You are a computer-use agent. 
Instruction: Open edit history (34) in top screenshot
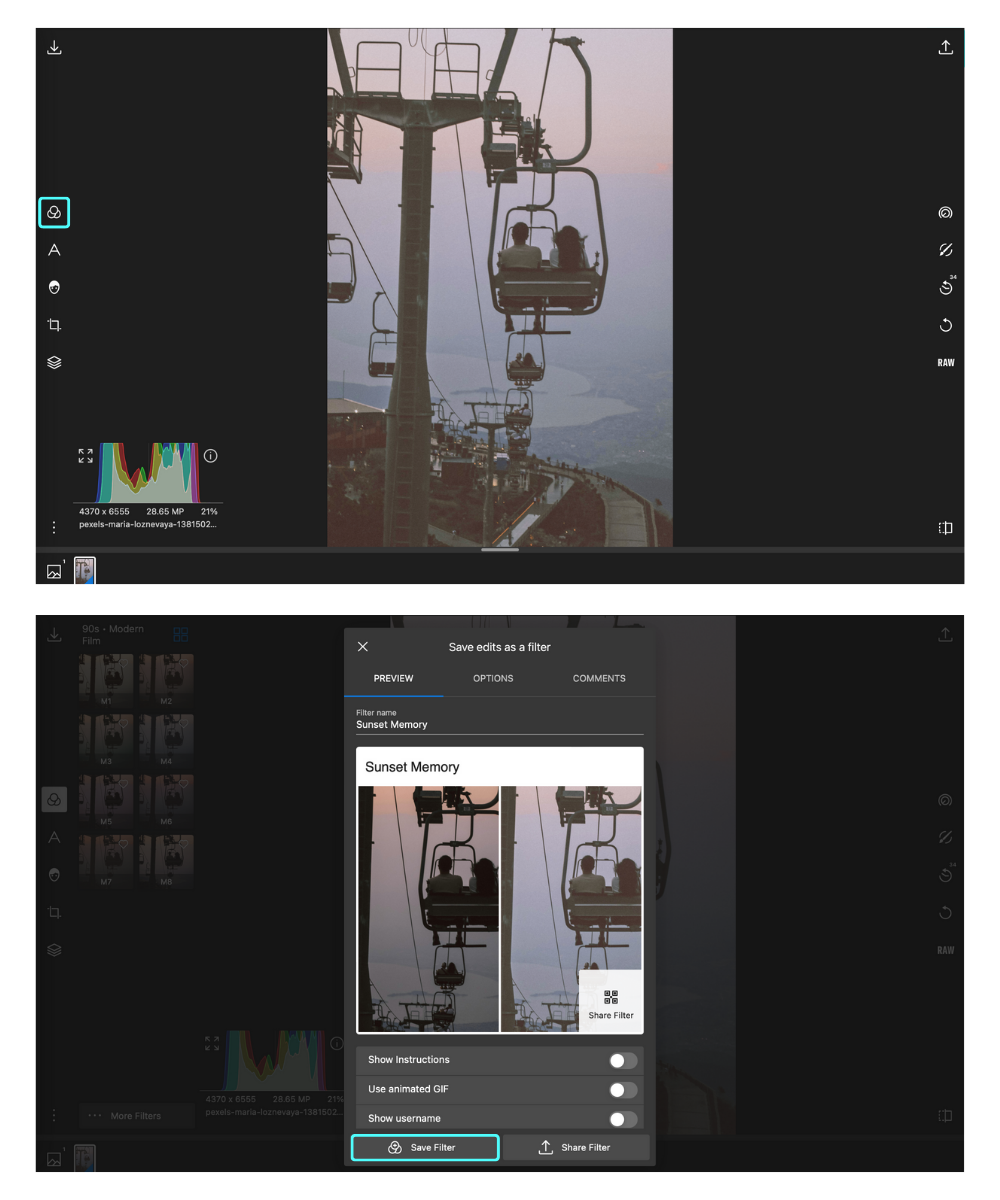click(946, 287)
